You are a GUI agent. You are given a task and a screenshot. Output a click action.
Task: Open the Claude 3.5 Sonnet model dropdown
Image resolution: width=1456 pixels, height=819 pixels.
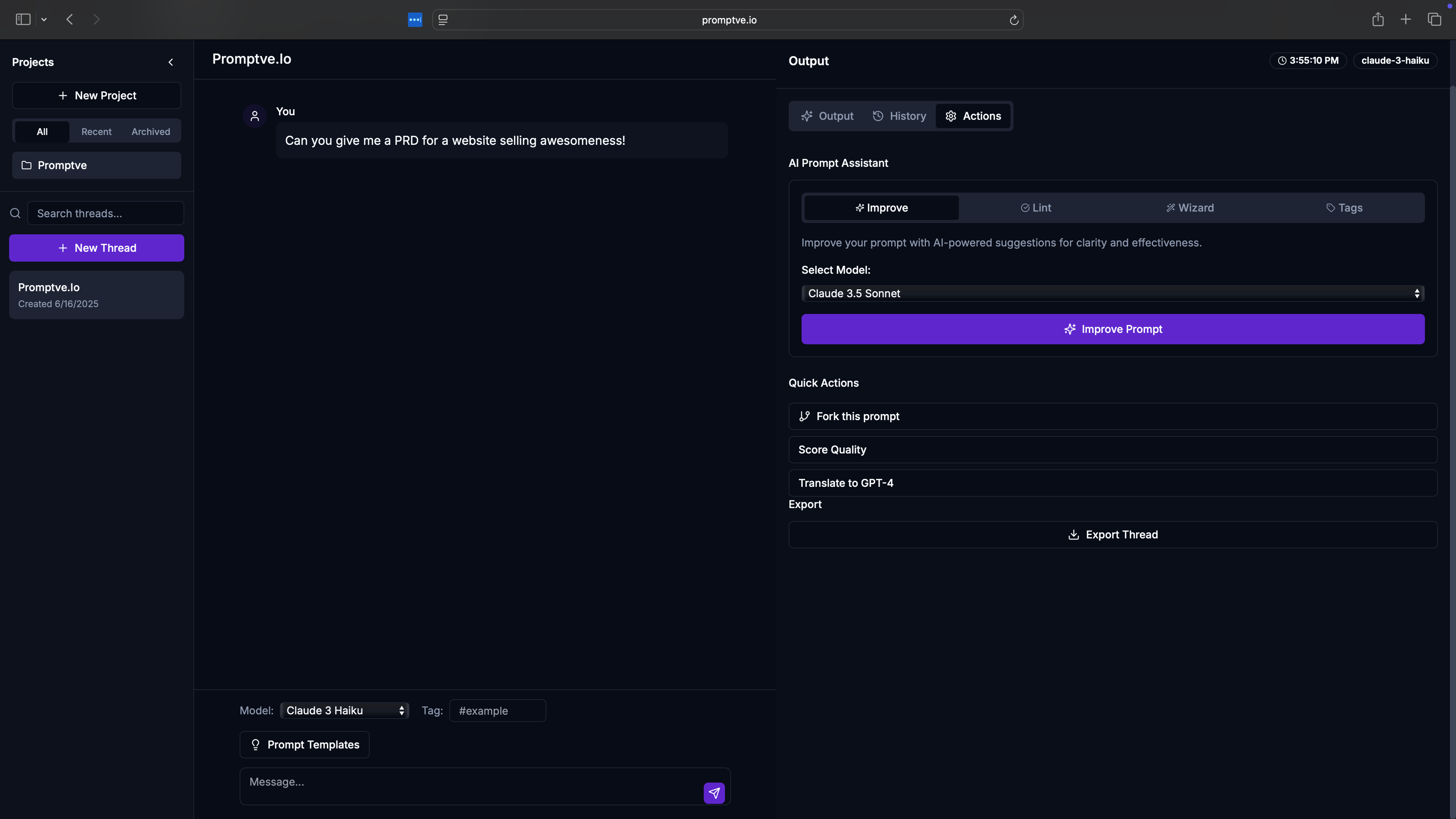click(1112, 293)
